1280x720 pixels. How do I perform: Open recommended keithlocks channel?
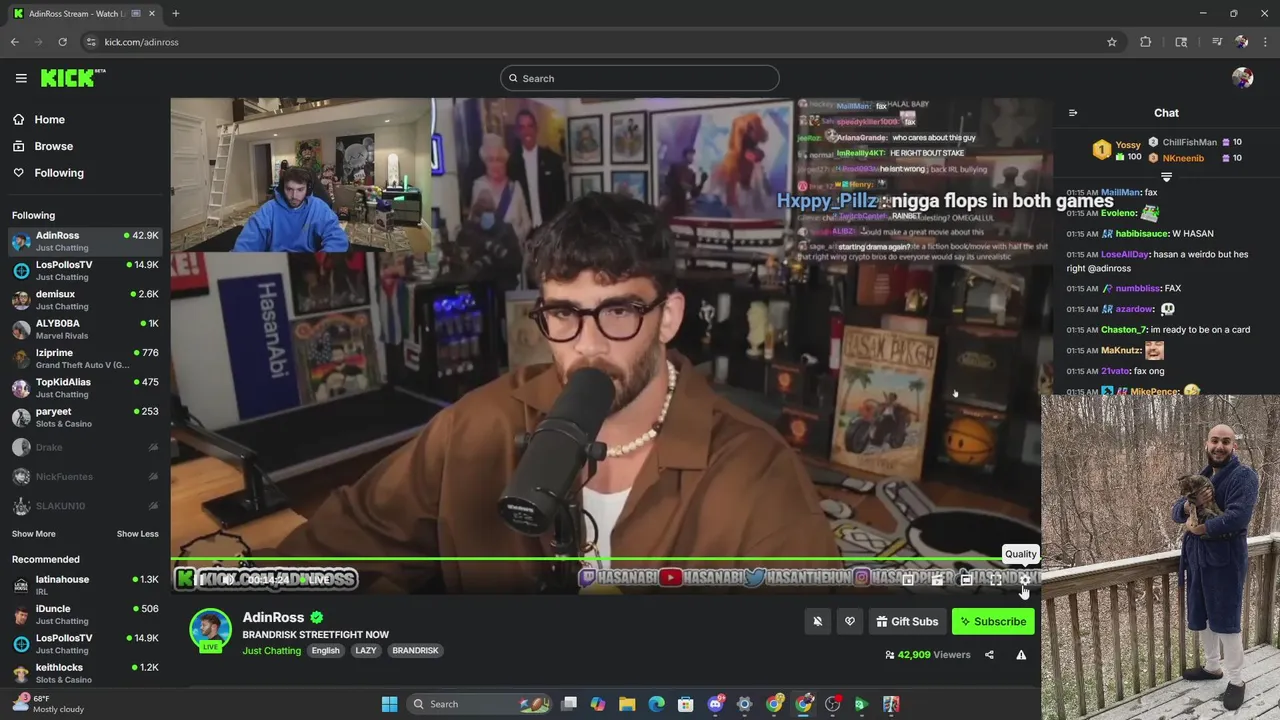(85, 673)
